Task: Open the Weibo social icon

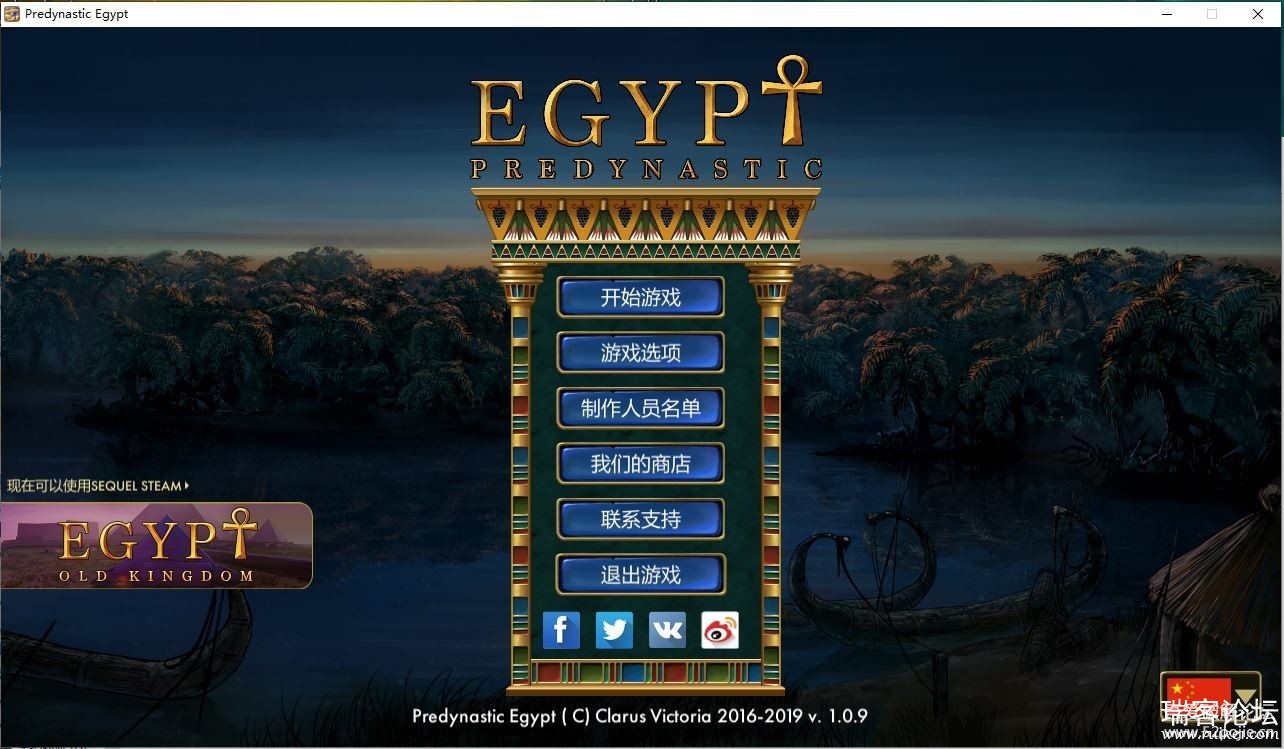Action: (720, 630)
